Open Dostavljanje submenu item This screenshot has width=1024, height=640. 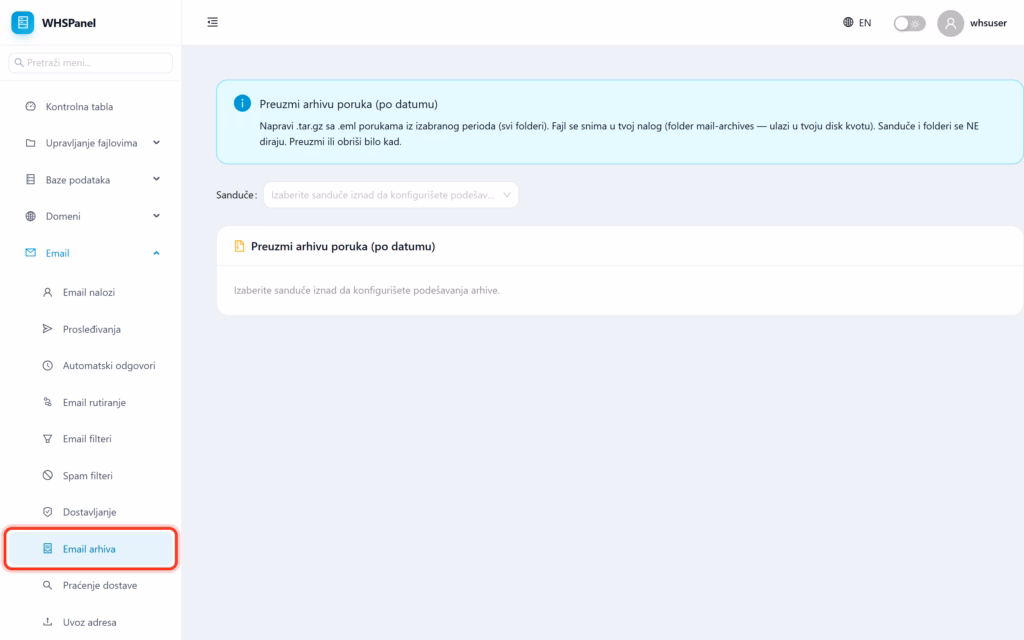pyautogui.click(x=91, y=512)
